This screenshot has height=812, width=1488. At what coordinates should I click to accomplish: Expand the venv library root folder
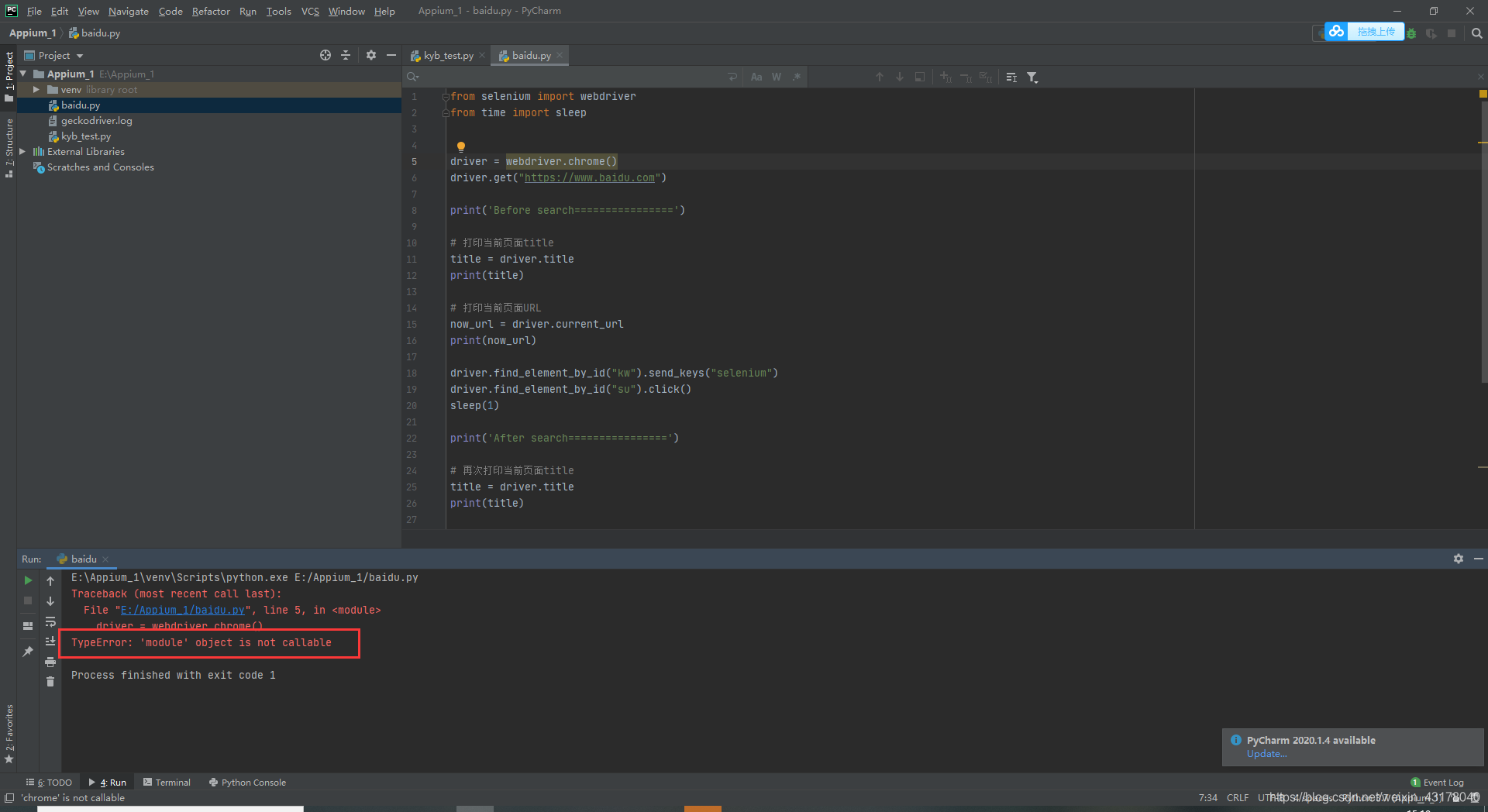point(35,89)
